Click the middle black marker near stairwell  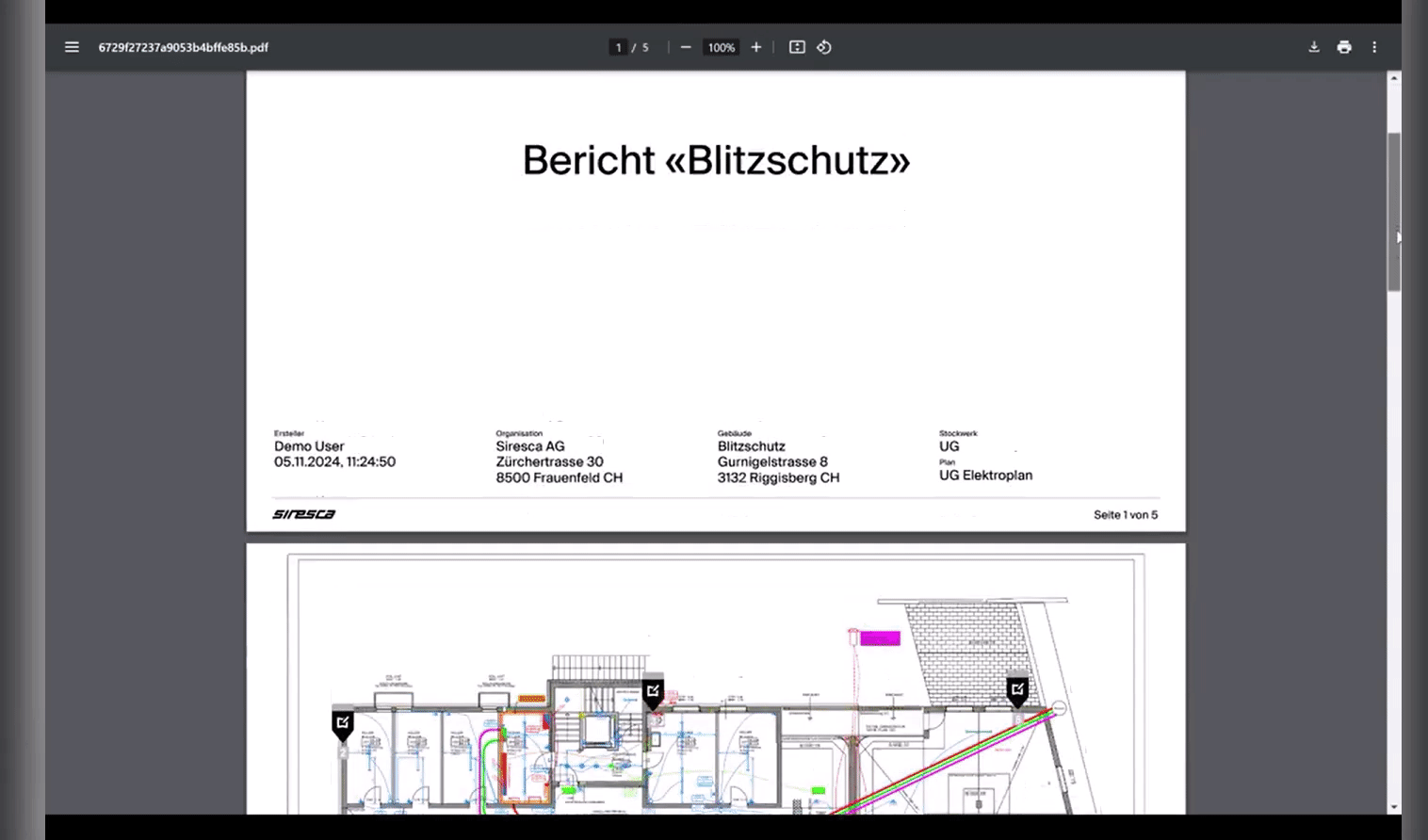click(x=653, y=693)
